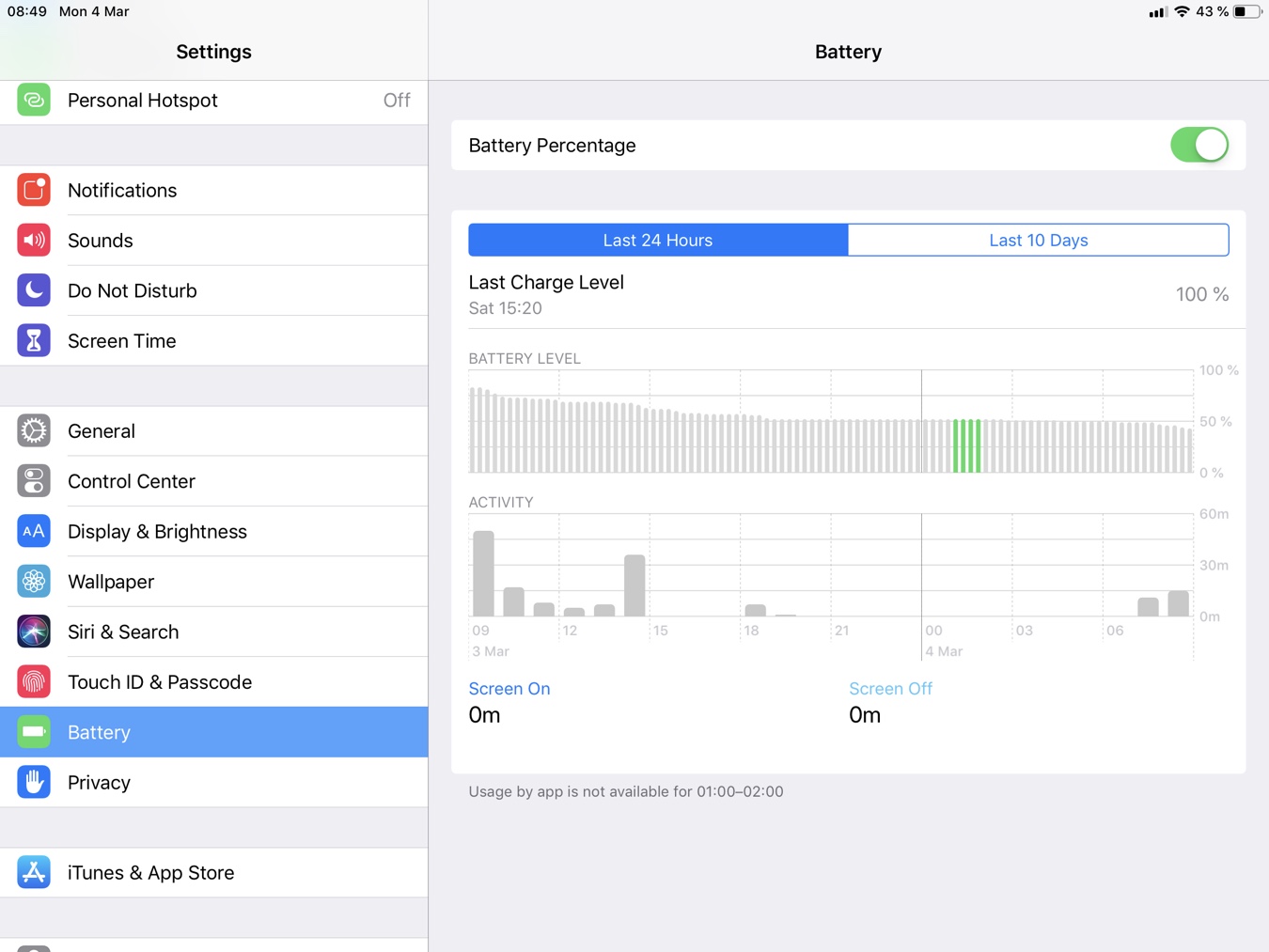1269x952 pixels.
Task: Tap the tallest activity bar at 09
Action: (x=483, y=573)
